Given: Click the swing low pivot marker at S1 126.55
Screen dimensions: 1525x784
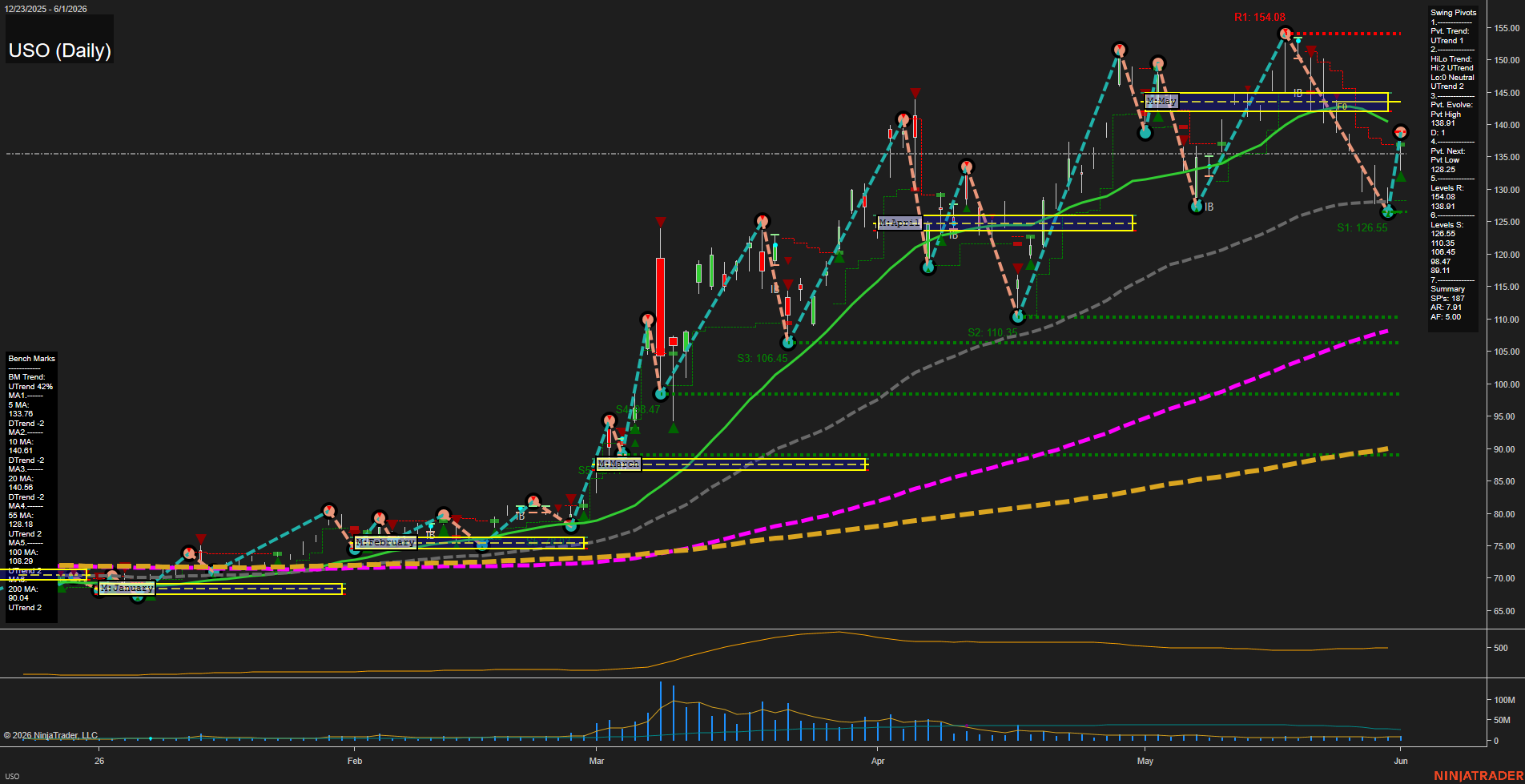Looking at the screenshot, I should 1388,212.
